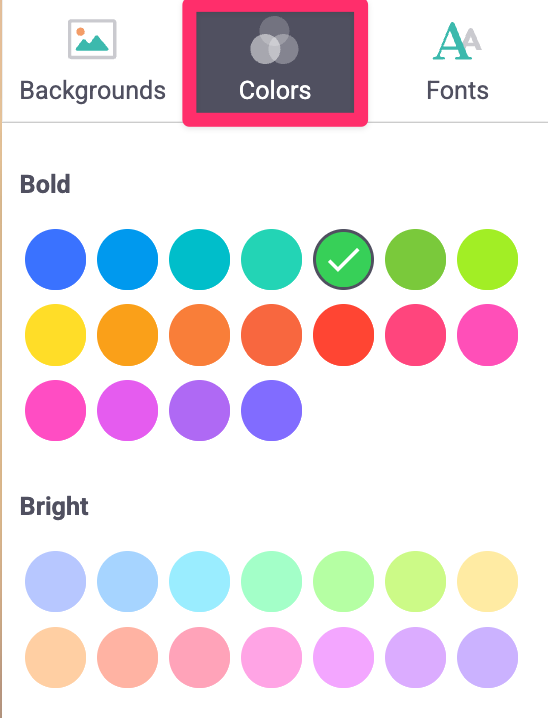548x718 pixels.
Task: Click the overlapping circles Colors icon
Action: (274, 40)
